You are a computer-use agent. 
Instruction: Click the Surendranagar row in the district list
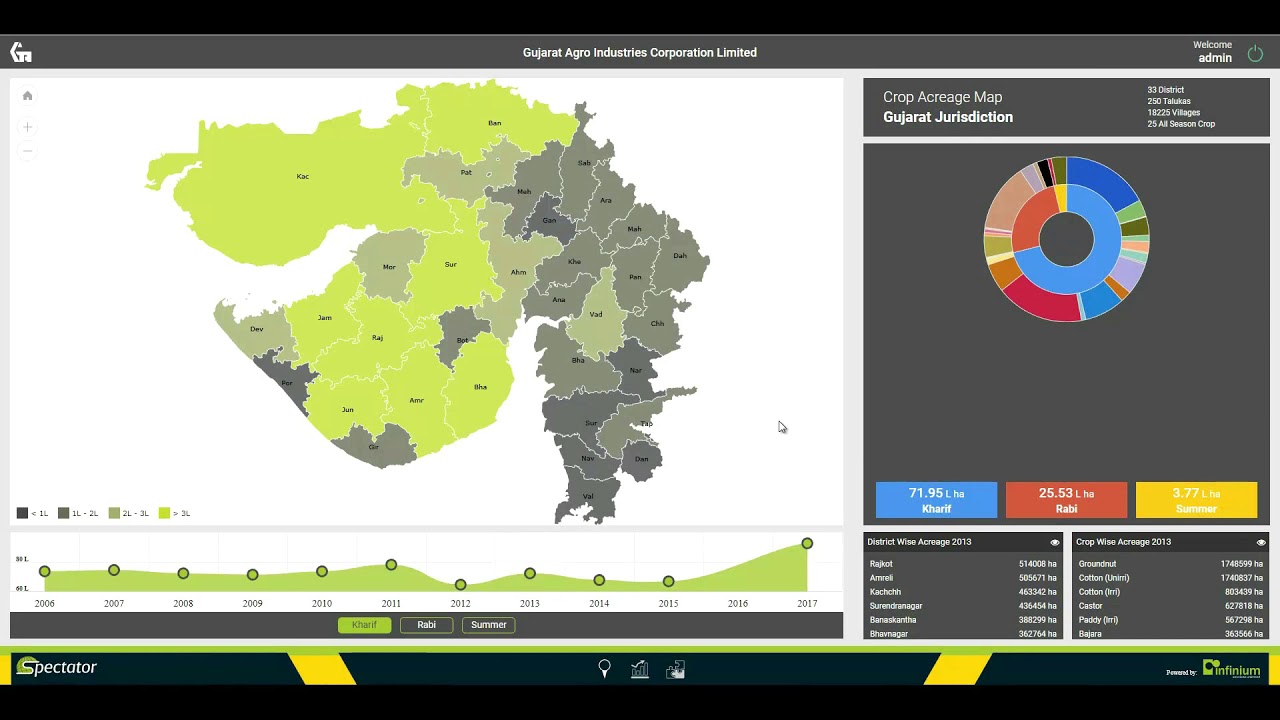pyautogui.click(x=961, y=606)
